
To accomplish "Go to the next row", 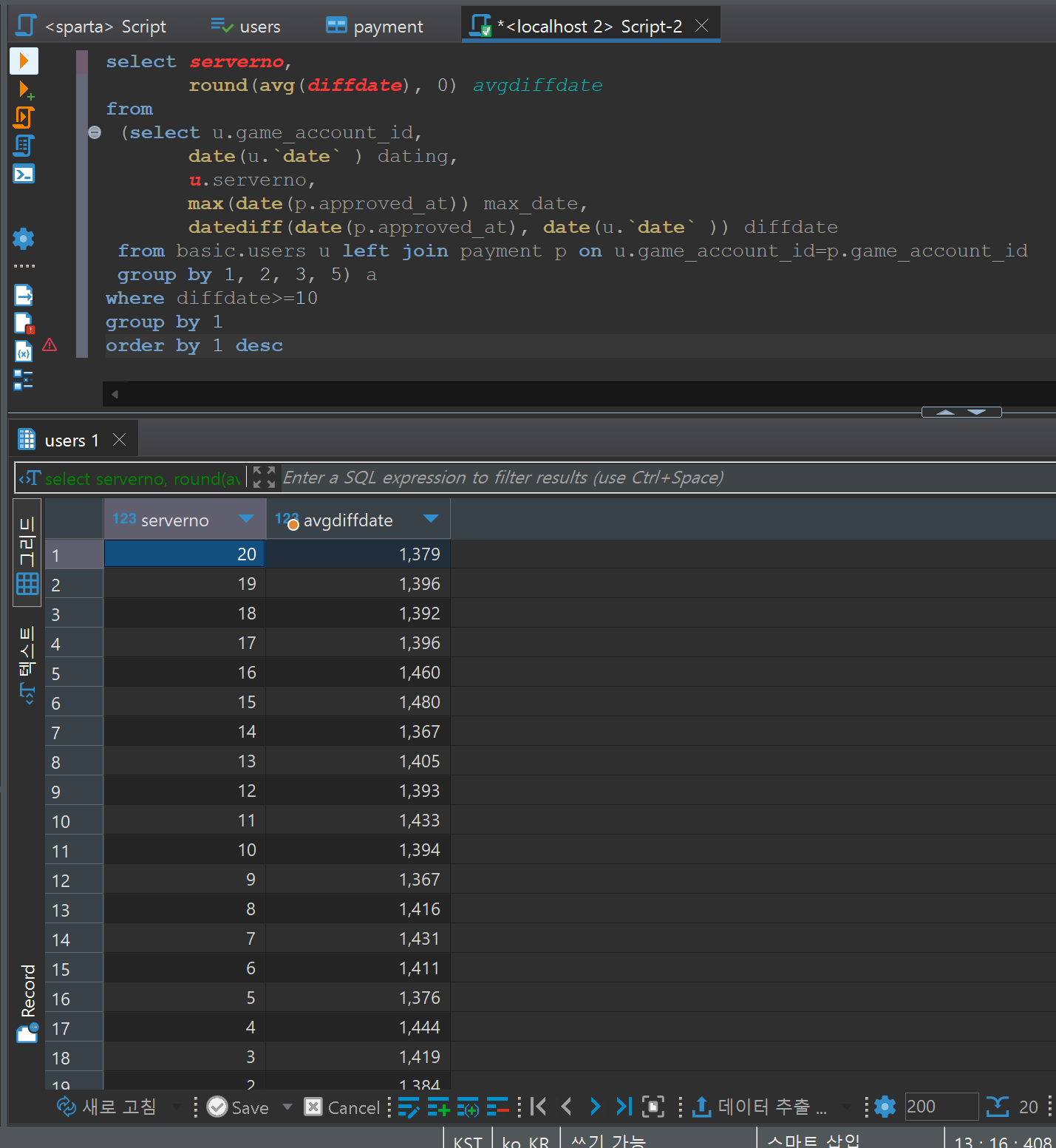I will click(595, 1107).
